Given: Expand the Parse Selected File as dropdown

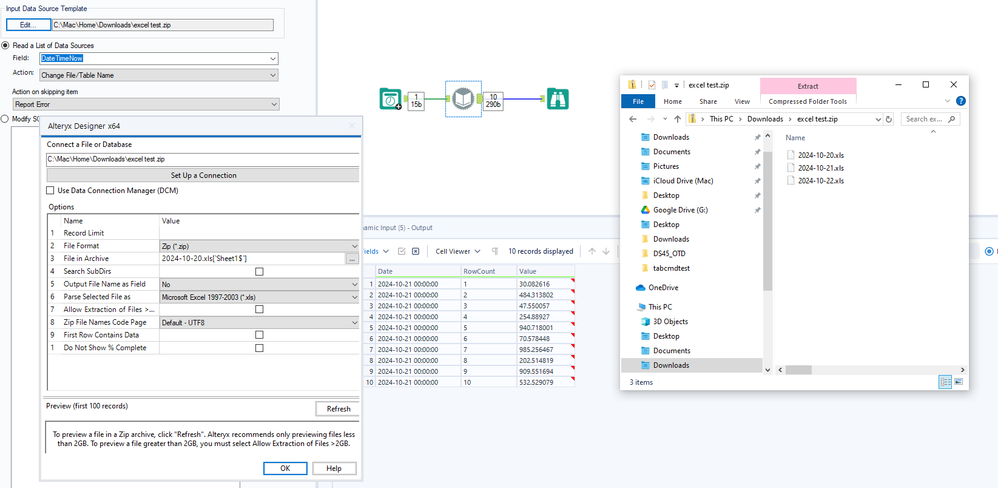Looking at the screenshot, I should click(354, 297).
